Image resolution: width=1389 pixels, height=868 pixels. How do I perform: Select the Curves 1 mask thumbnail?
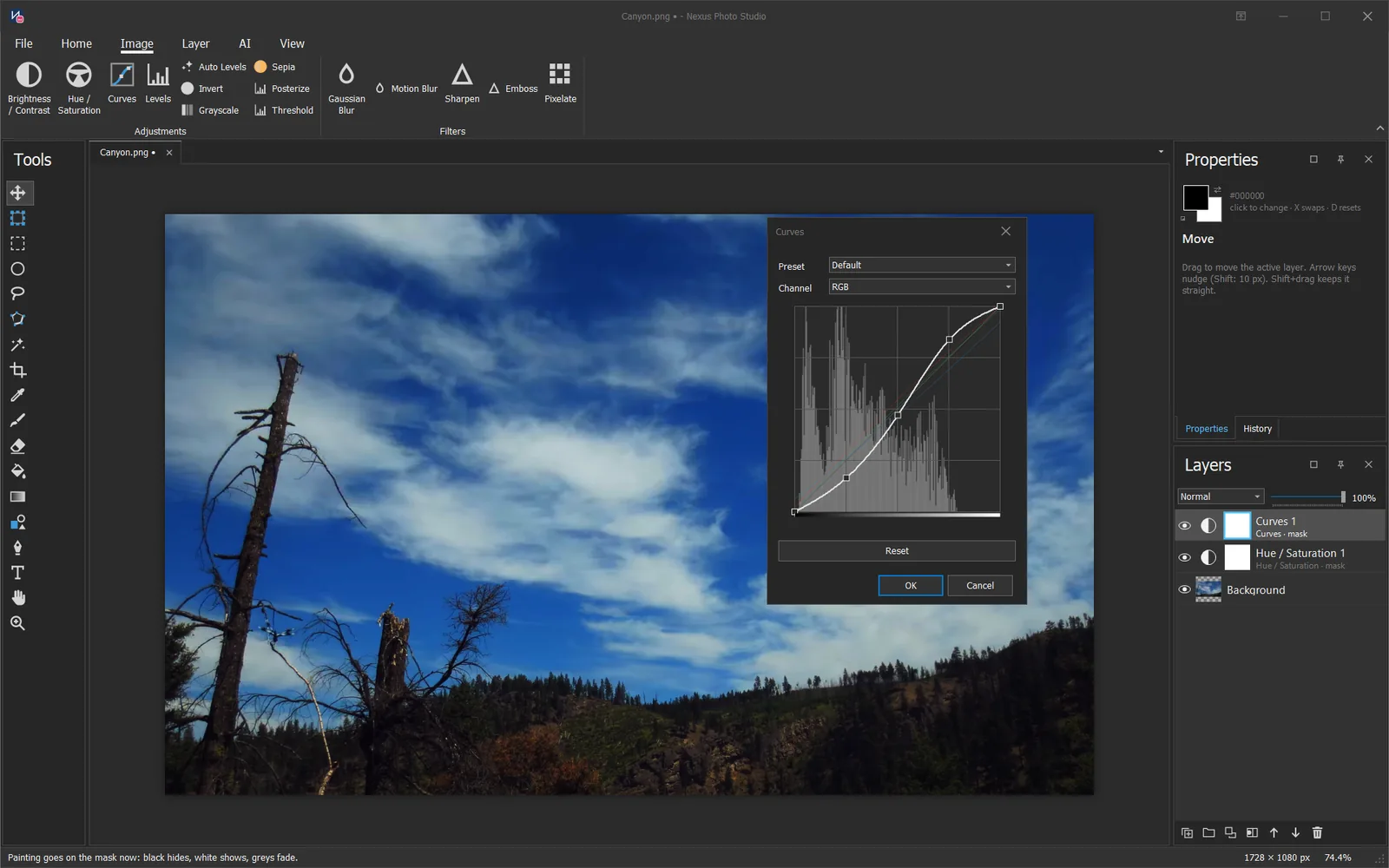pos(1237,526)
